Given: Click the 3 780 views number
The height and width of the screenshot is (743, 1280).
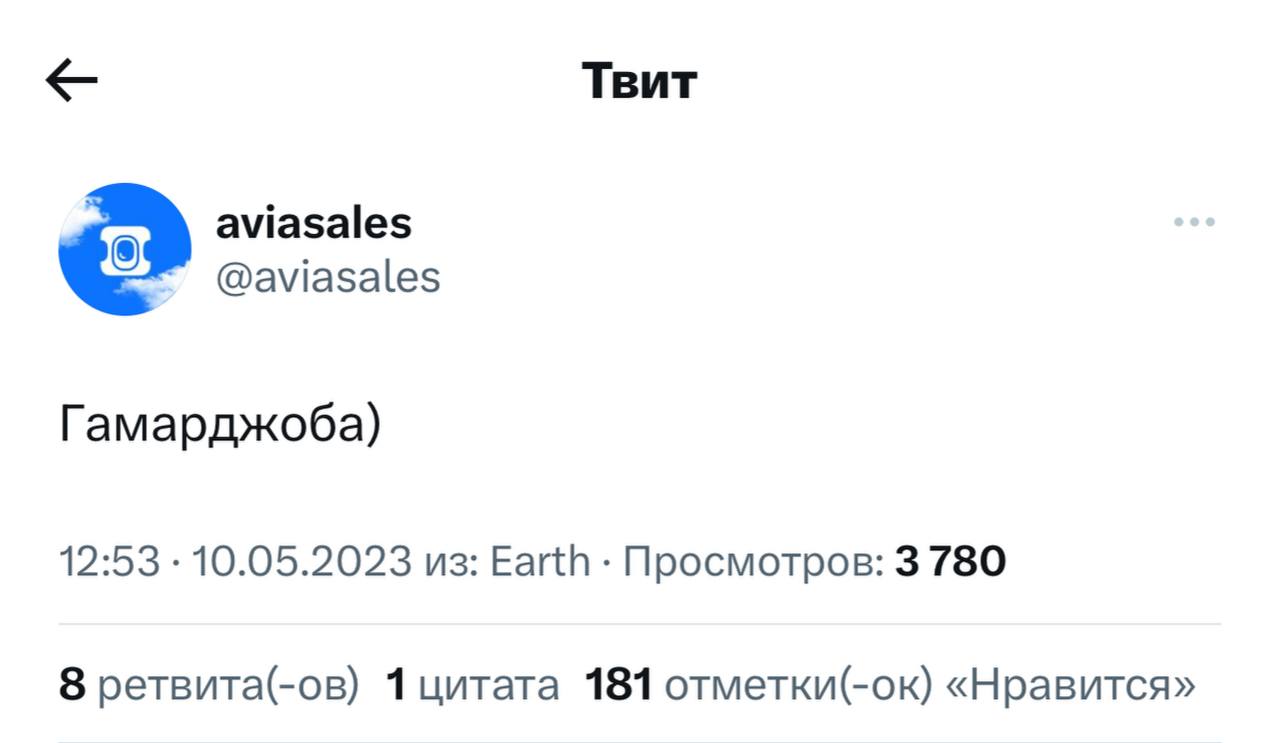Looking at the screenshot, I should tap(950, 561).
